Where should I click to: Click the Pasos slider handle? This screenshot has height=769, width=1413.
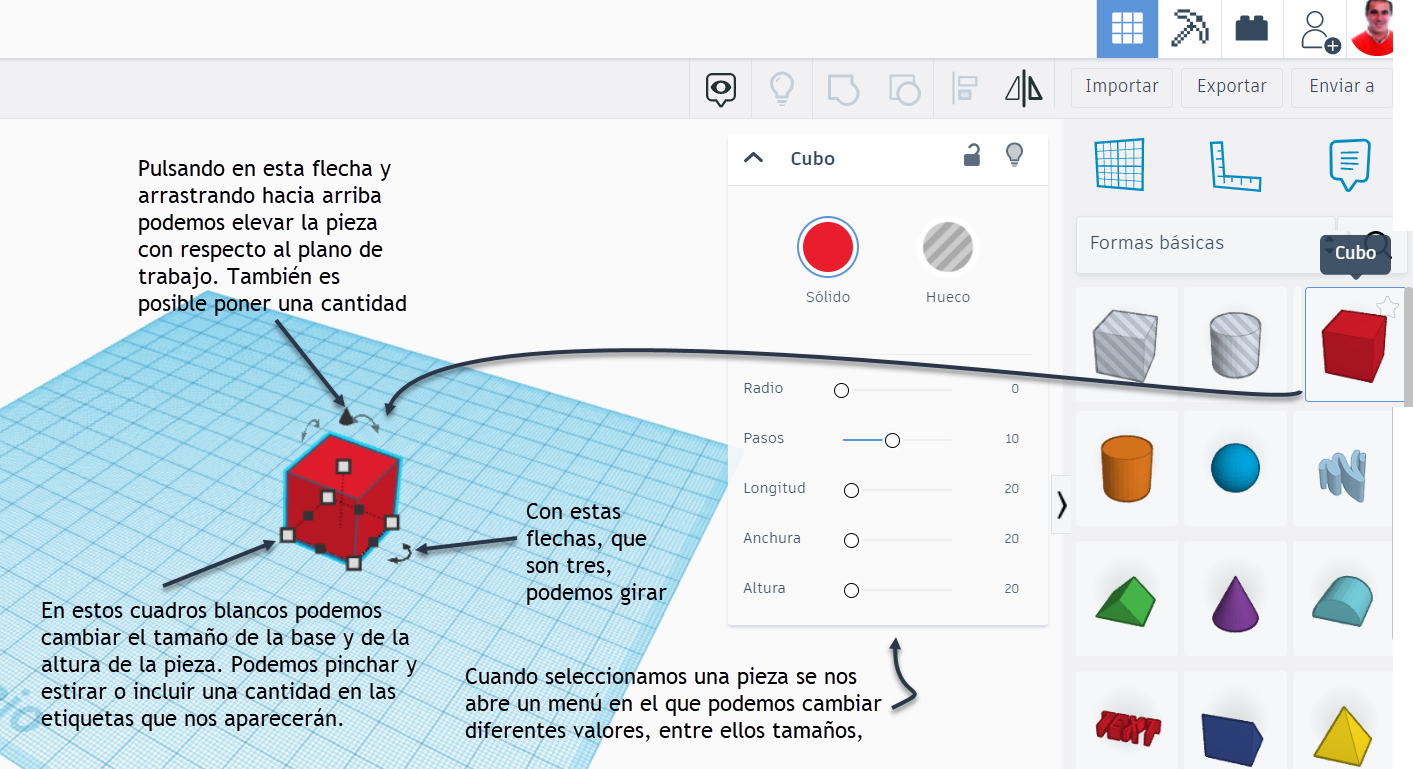(x=892, y=440)
